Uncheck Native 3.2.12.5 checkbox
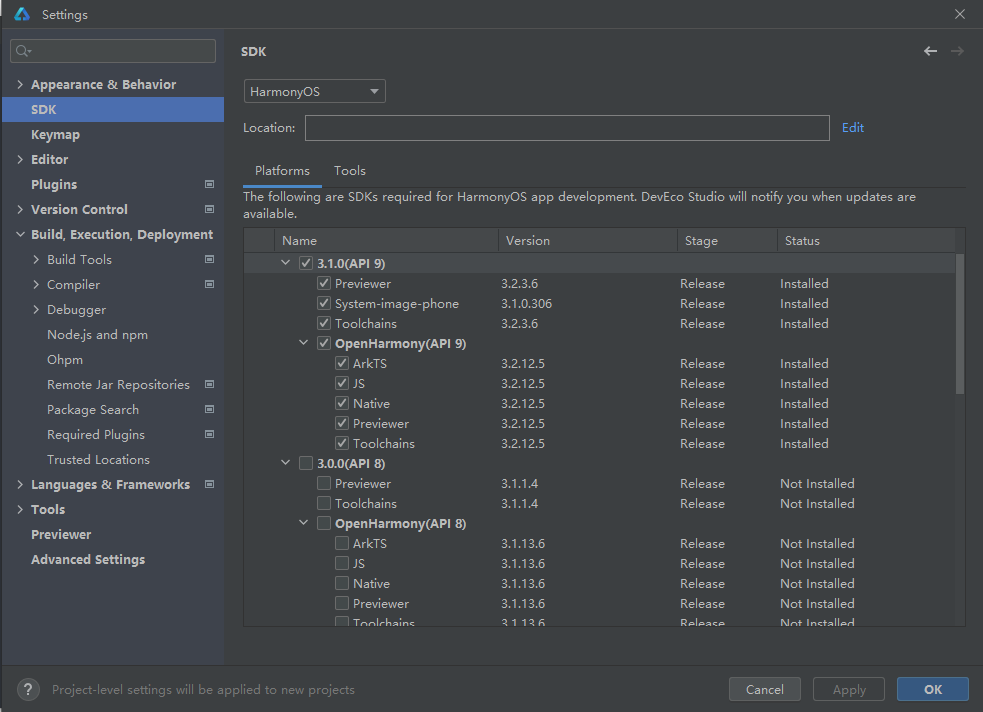This screenshot has height=712, width=983. (x=342, y=404)
